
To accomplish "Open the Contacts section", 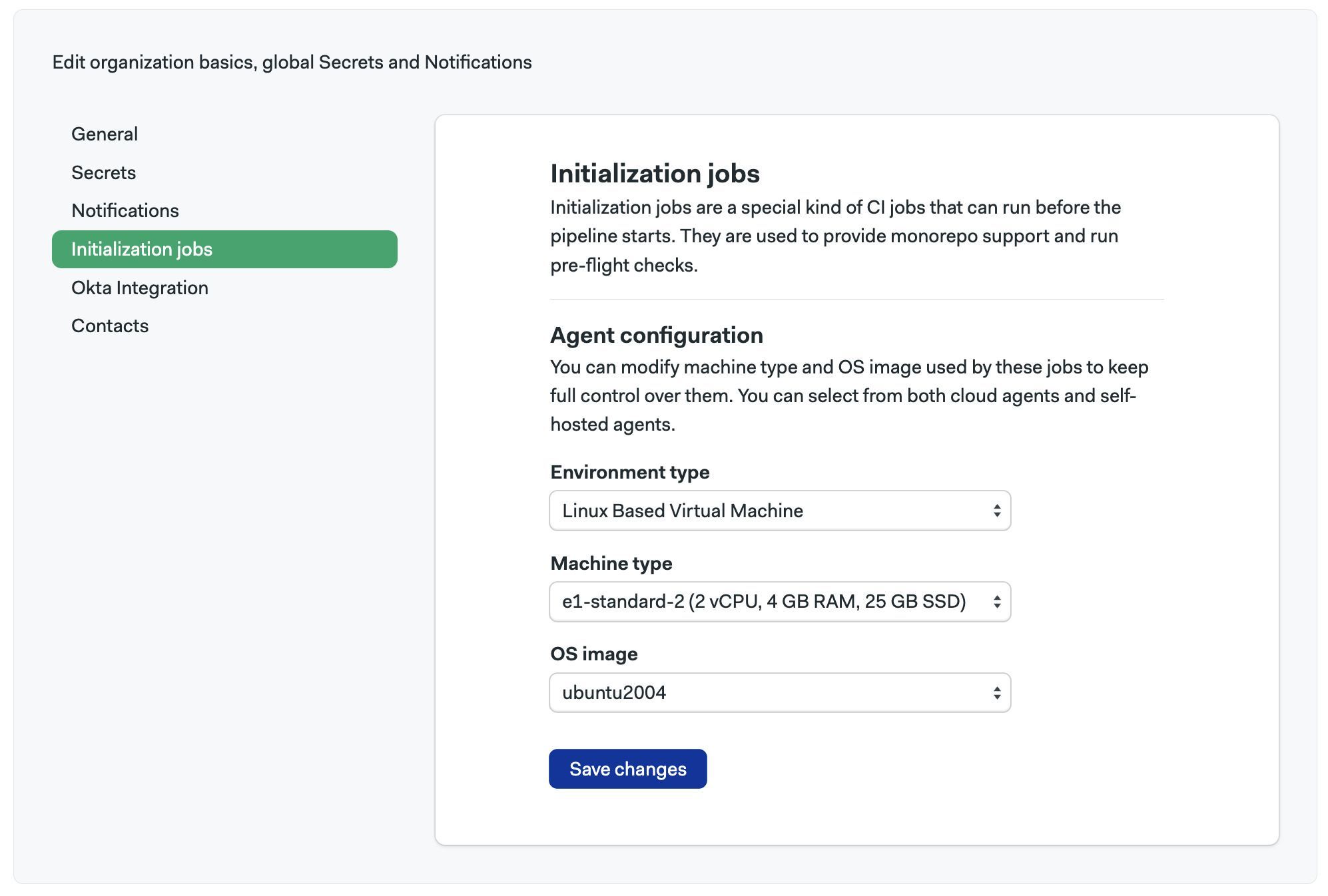I will [109, 325].
